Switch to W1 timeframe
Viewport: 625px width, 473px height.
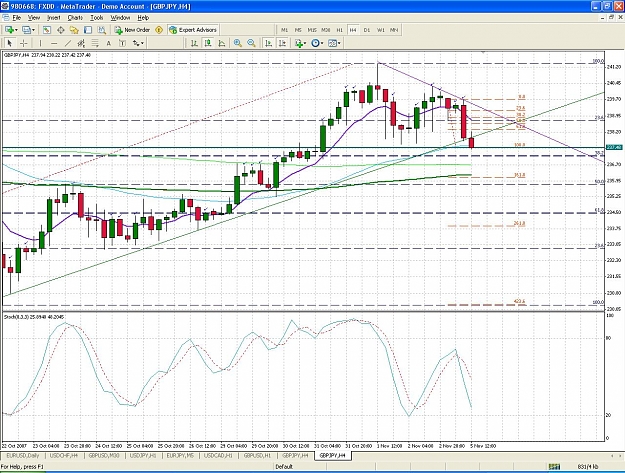pyautogui.click(x=381, y=30)
